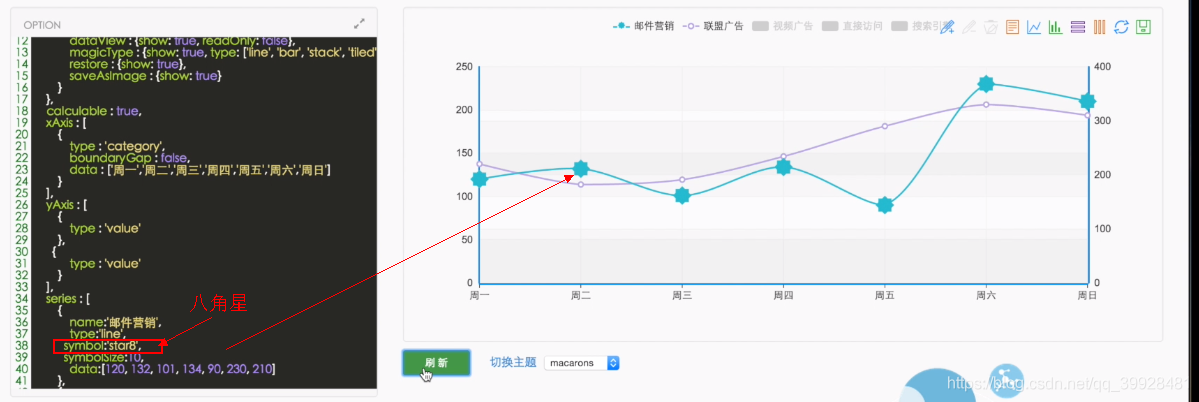Click the grayed mark undo pencil icon
The width and height of the screenshot is (1199, 402).
(969, 28)
